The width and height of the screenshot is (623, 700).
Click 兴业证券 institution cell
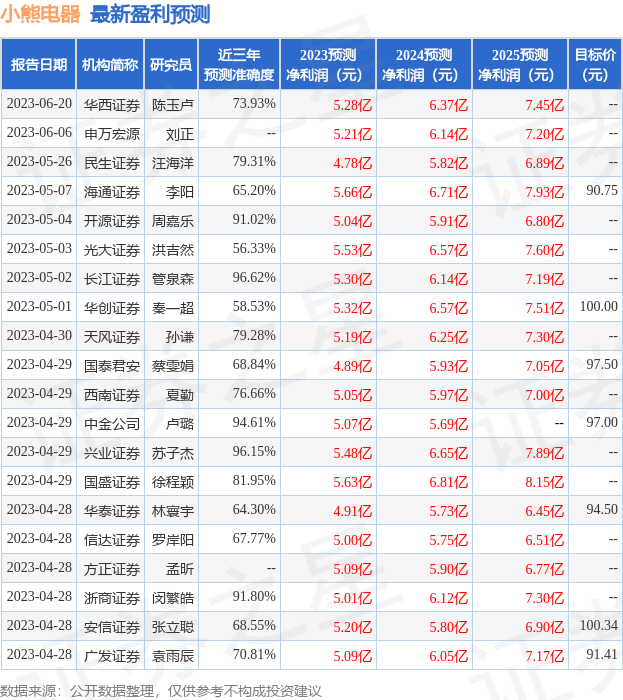112,453
